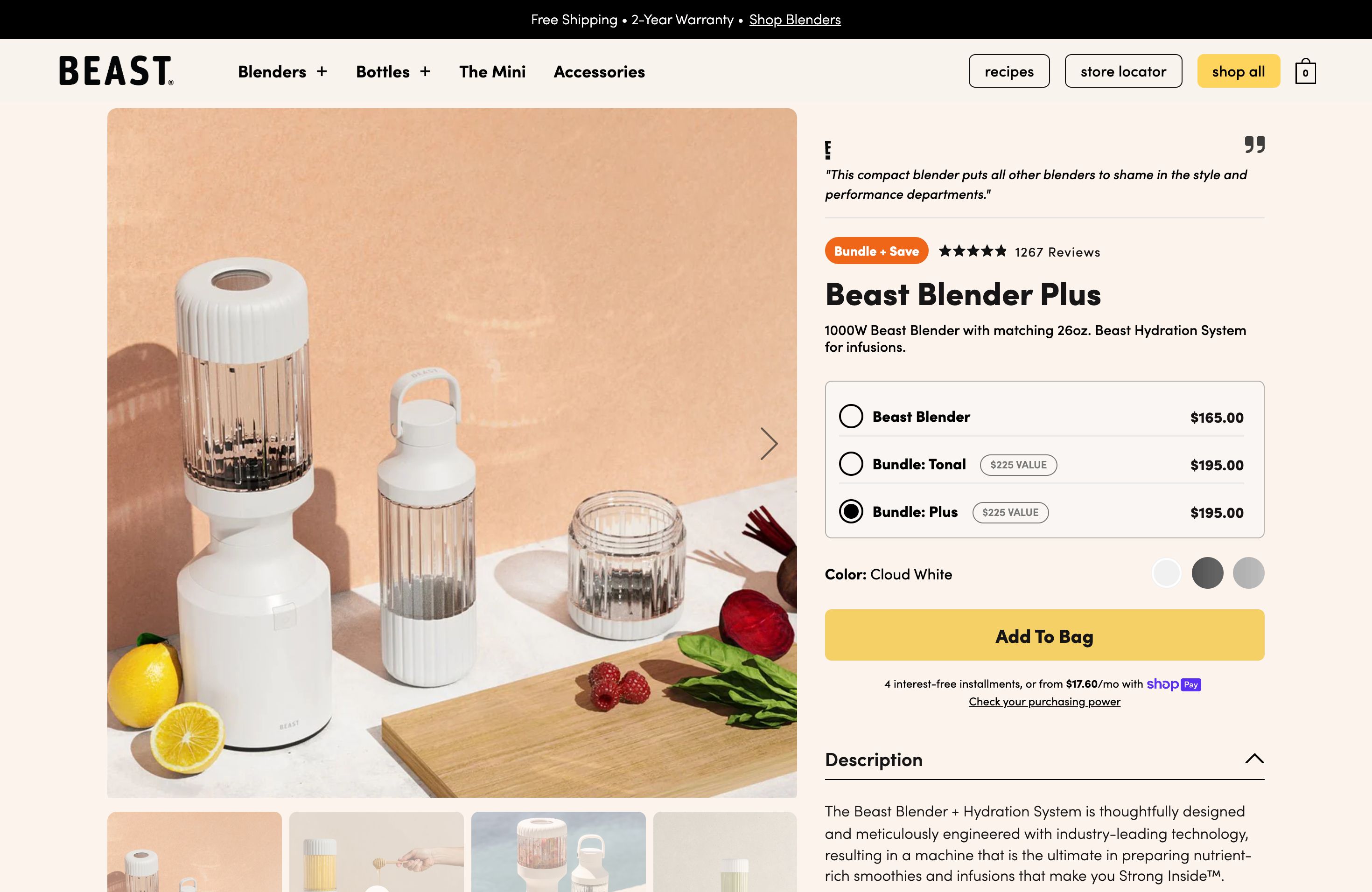Open the shopping bag icon
The height and width of the screenshot is (892, 1372).
[1305, 71]
